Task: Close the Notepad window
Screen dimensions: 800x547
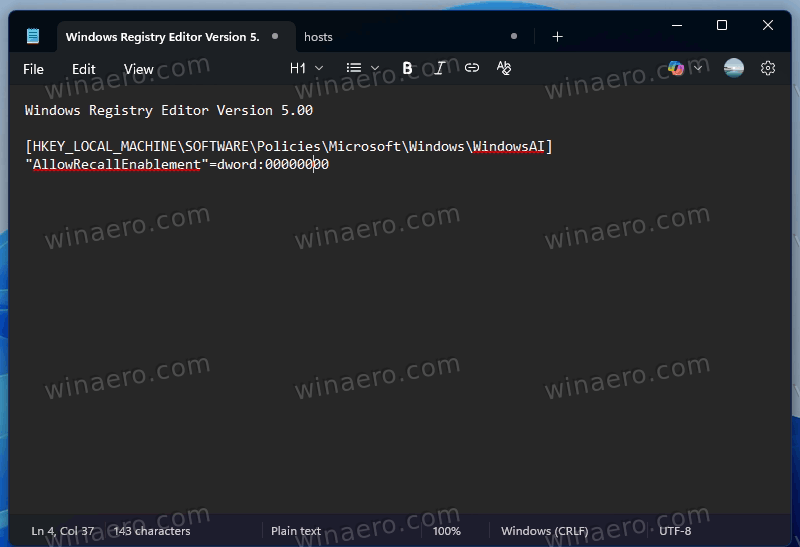Action: pyautogui.click(x=768, y=25)
